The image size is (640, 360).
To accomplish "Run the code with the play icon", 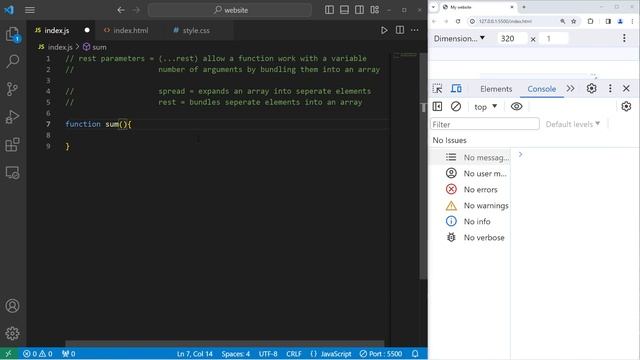I will point(384,30).
